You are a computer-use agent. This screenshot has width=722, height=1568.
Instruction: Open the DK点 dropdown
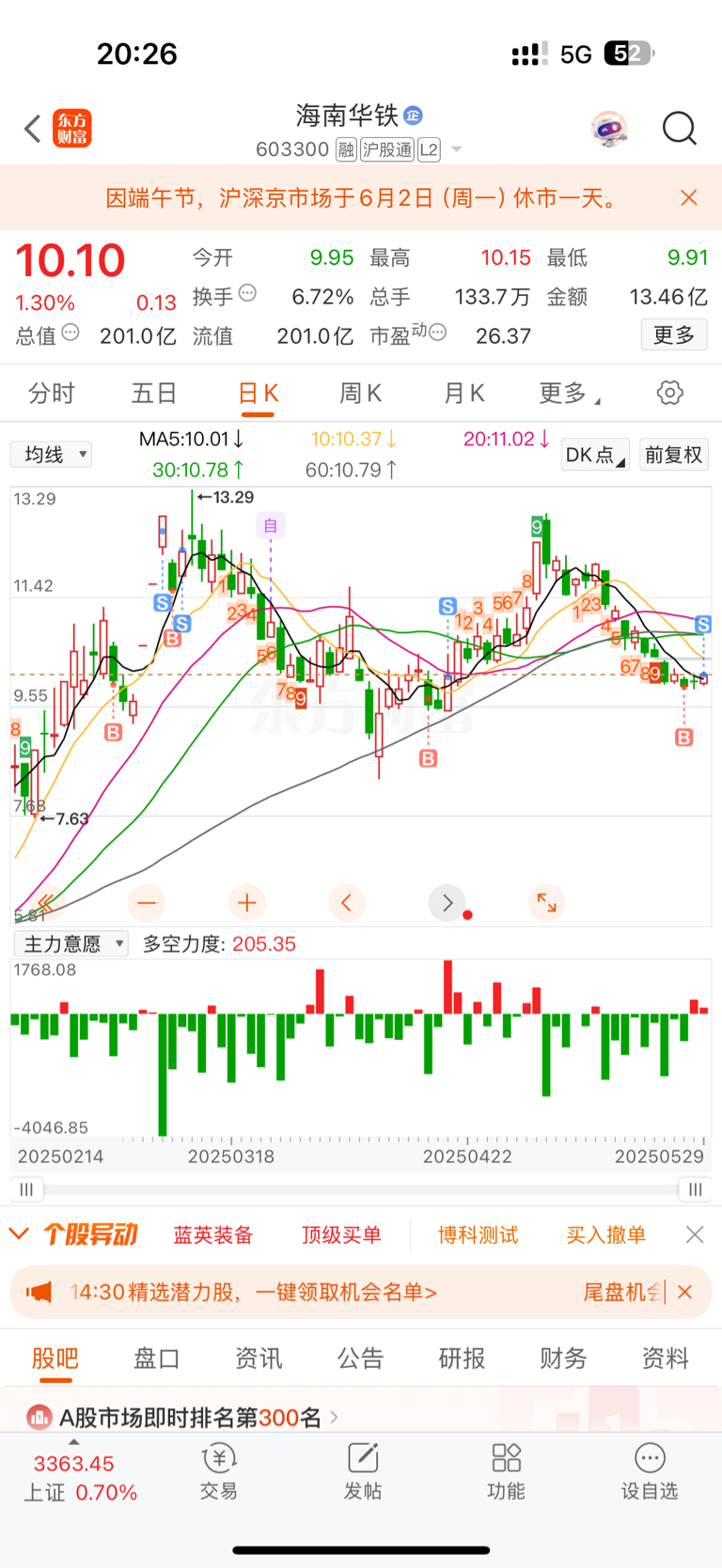pyautogui.click(x=595, y=455)
